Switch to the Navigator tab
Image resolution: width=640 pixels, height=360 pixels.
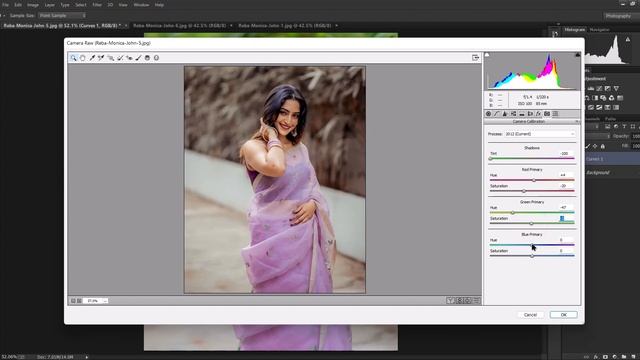[599, 30]
